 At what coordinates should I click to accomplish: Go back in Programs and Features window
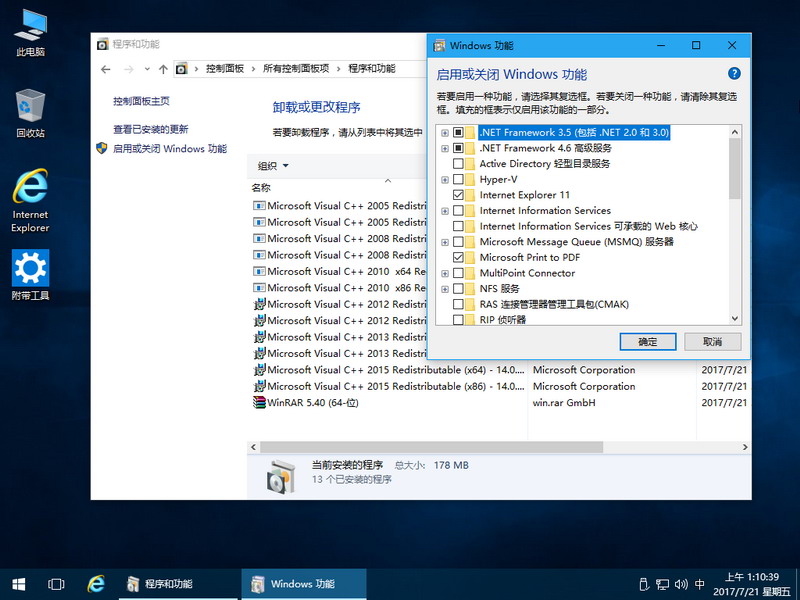point(106,69)
